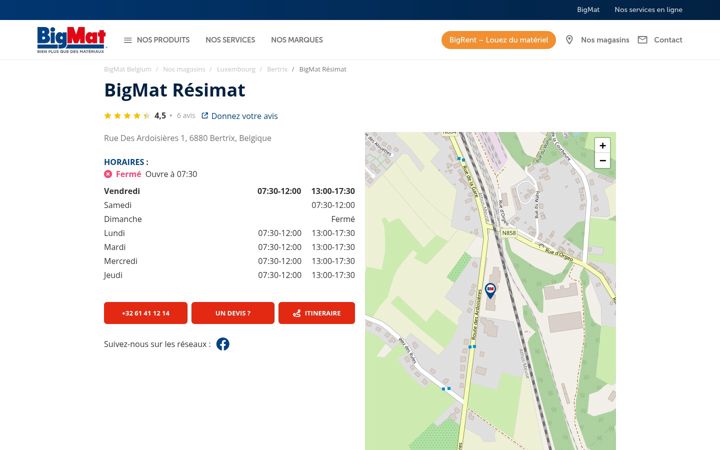This screenshot has width=720, height=450.
Task: Open the Contact page
Action: pyautogui.click(x=668, y=40)
